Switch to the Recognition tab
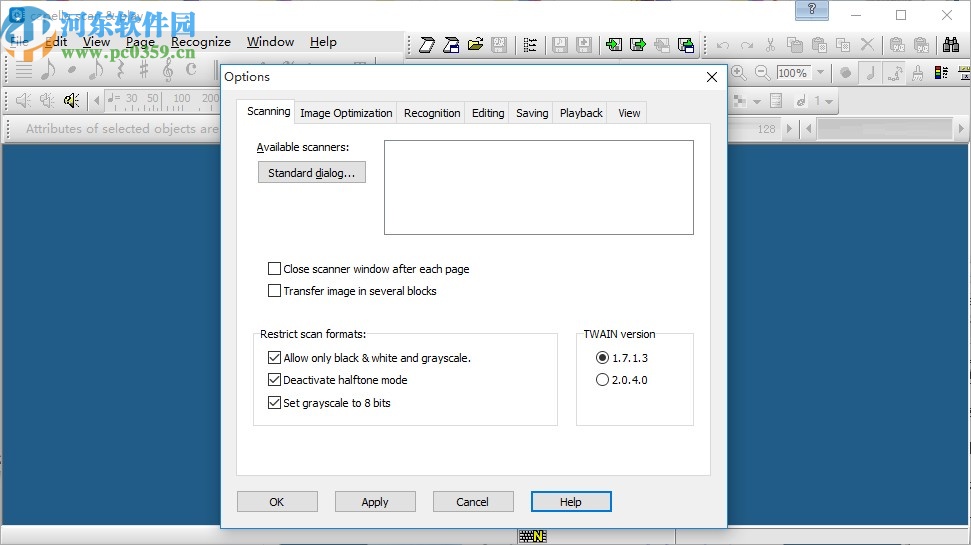This screenshot has height=545, width=971. click(432, 113)
